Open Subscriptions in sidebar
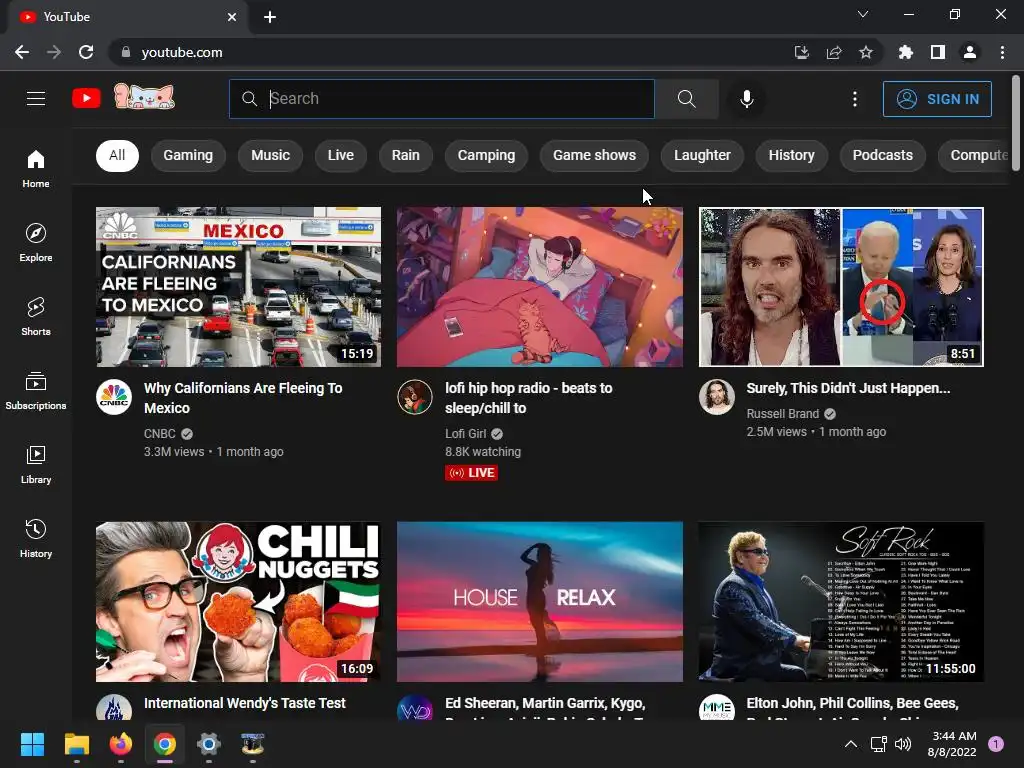 pos(36,391)
